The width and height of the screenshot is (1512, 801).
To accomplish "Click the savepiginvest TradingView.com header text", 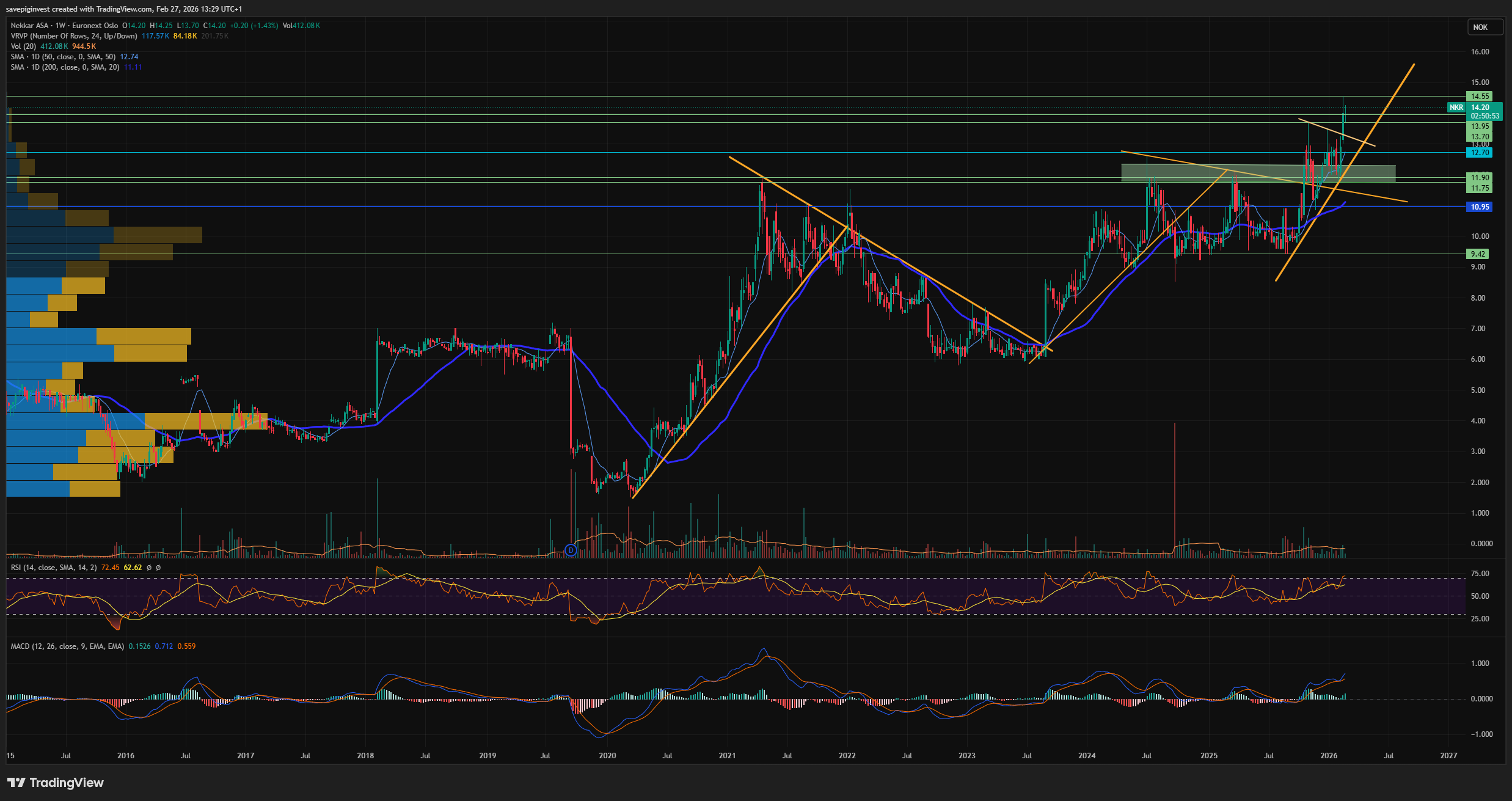I will point(123,9).
